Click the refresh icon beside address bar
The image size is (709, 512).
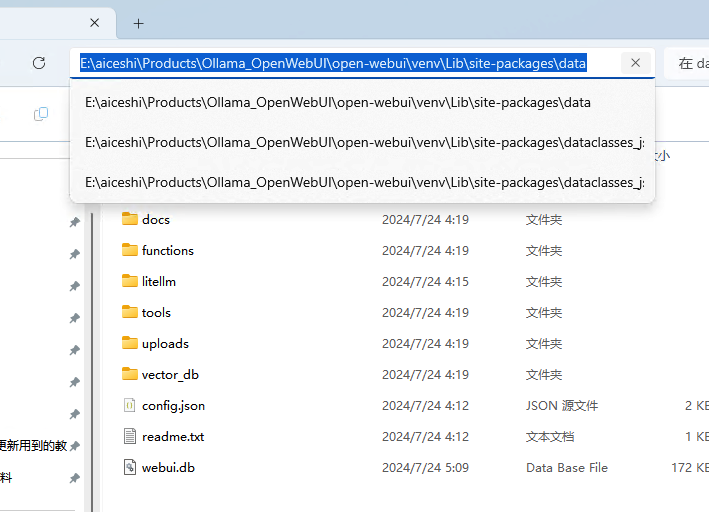point(39,63)
